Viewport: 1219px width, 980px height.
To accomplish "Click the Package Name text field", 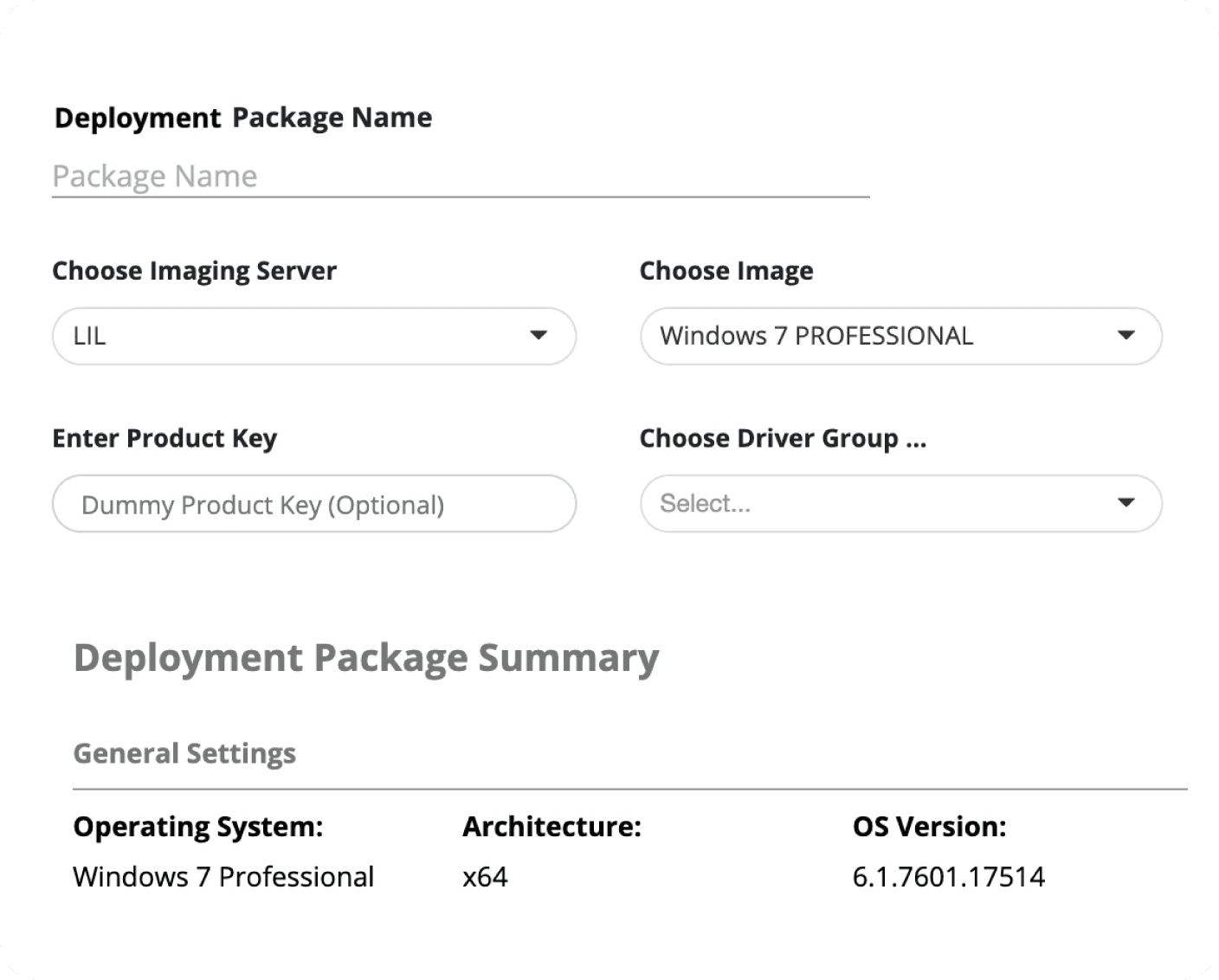I will point(459,177).
